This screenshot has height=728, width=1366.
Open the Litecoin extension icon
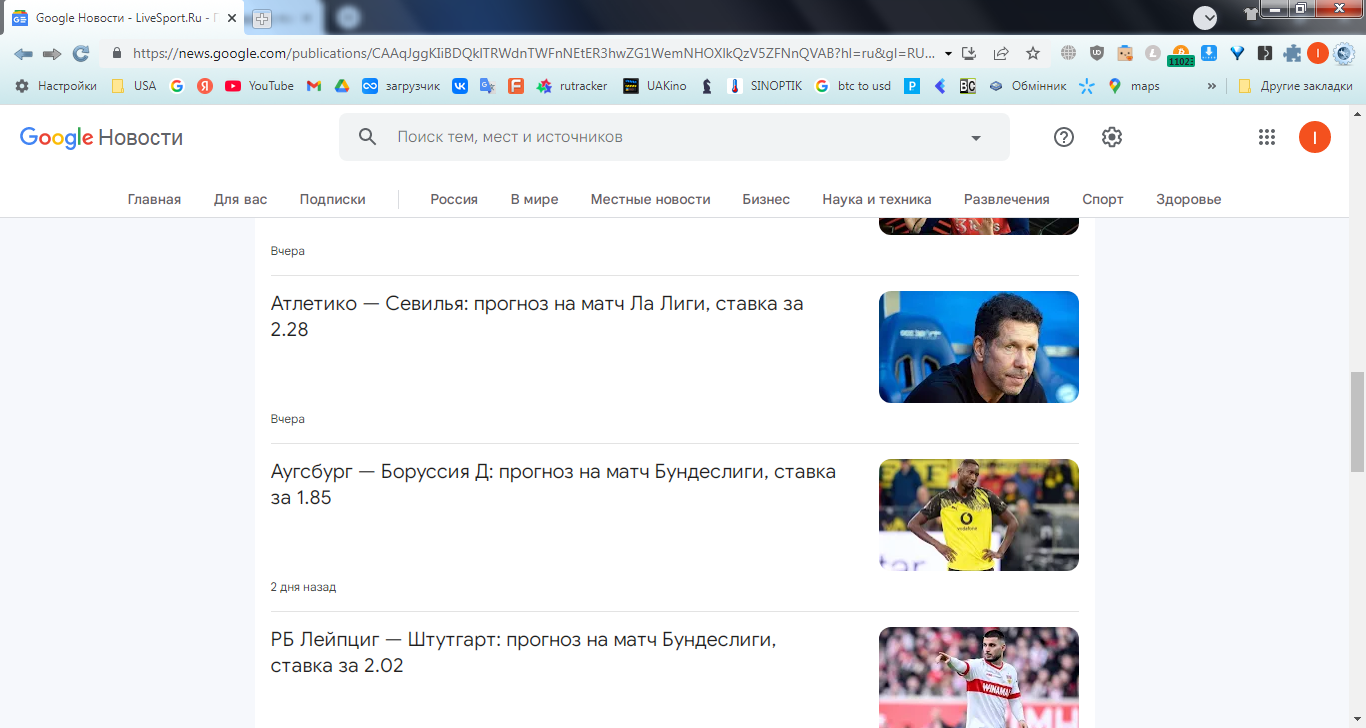tap(1153, 54)
